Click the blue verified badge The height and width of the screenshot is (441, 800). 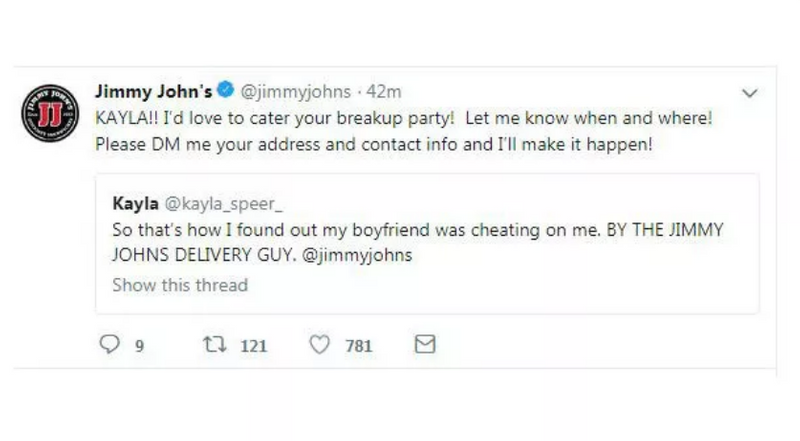226,91
